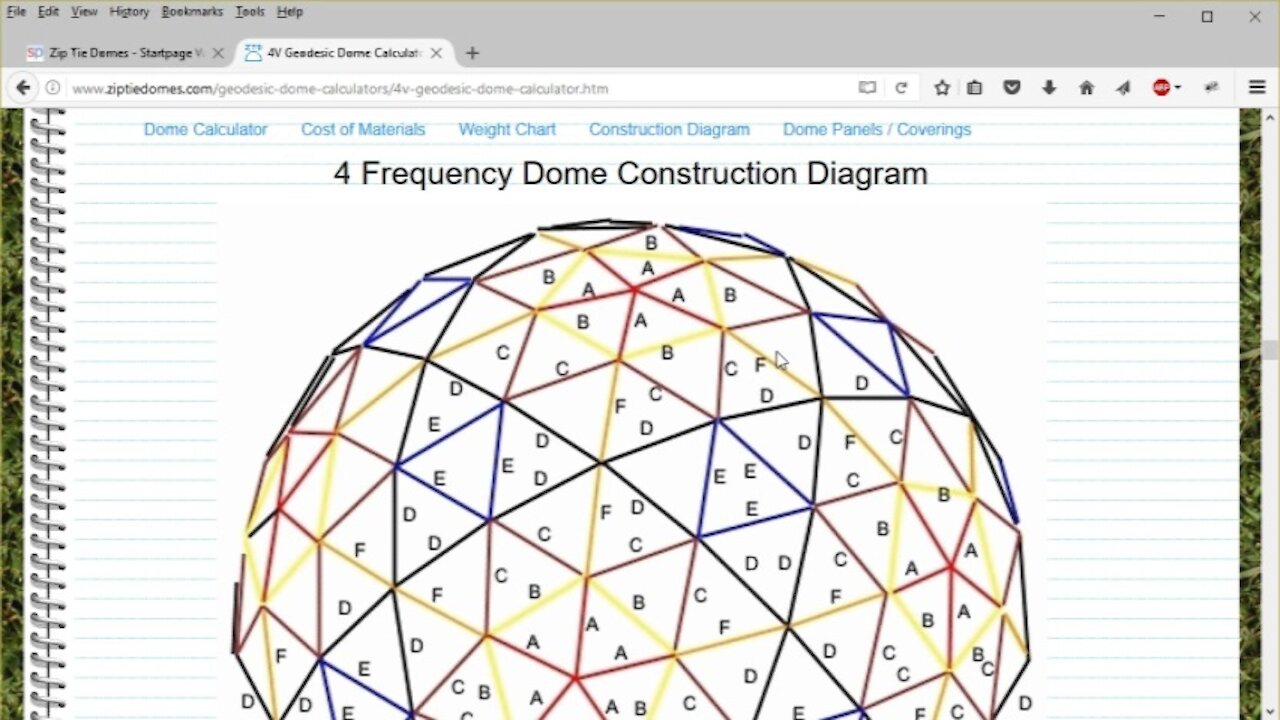Open the History menu
The image size is (1280, 720).
click(129, 12)
